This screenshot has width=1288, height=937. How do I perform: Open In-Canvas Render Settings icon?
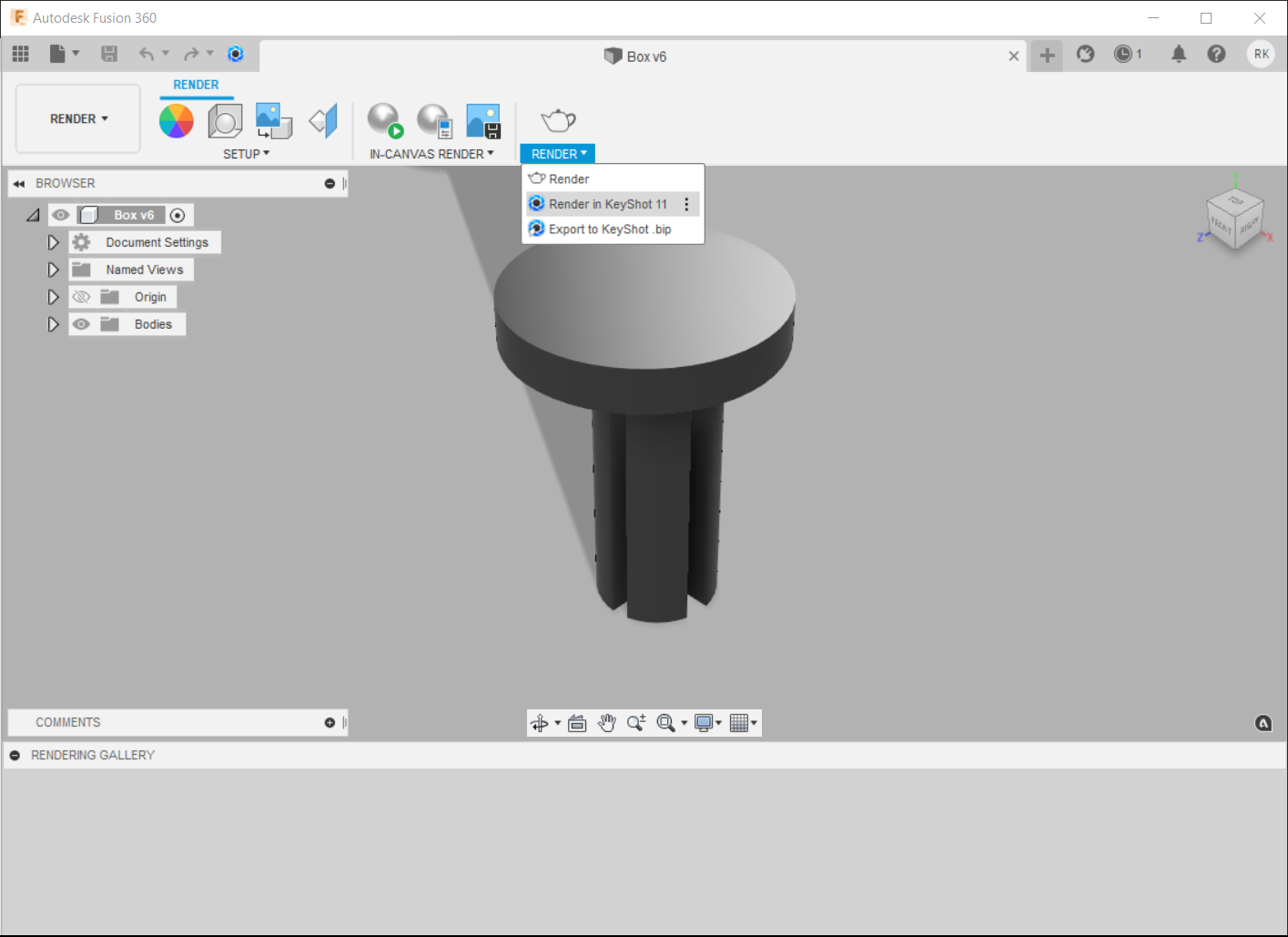click(x=434, y=120)
